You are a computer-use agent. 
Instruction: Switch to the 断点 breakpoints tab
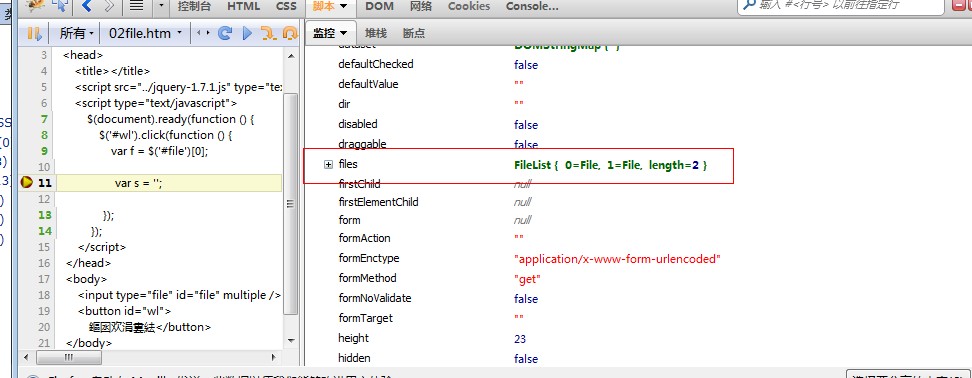point(414,33)
